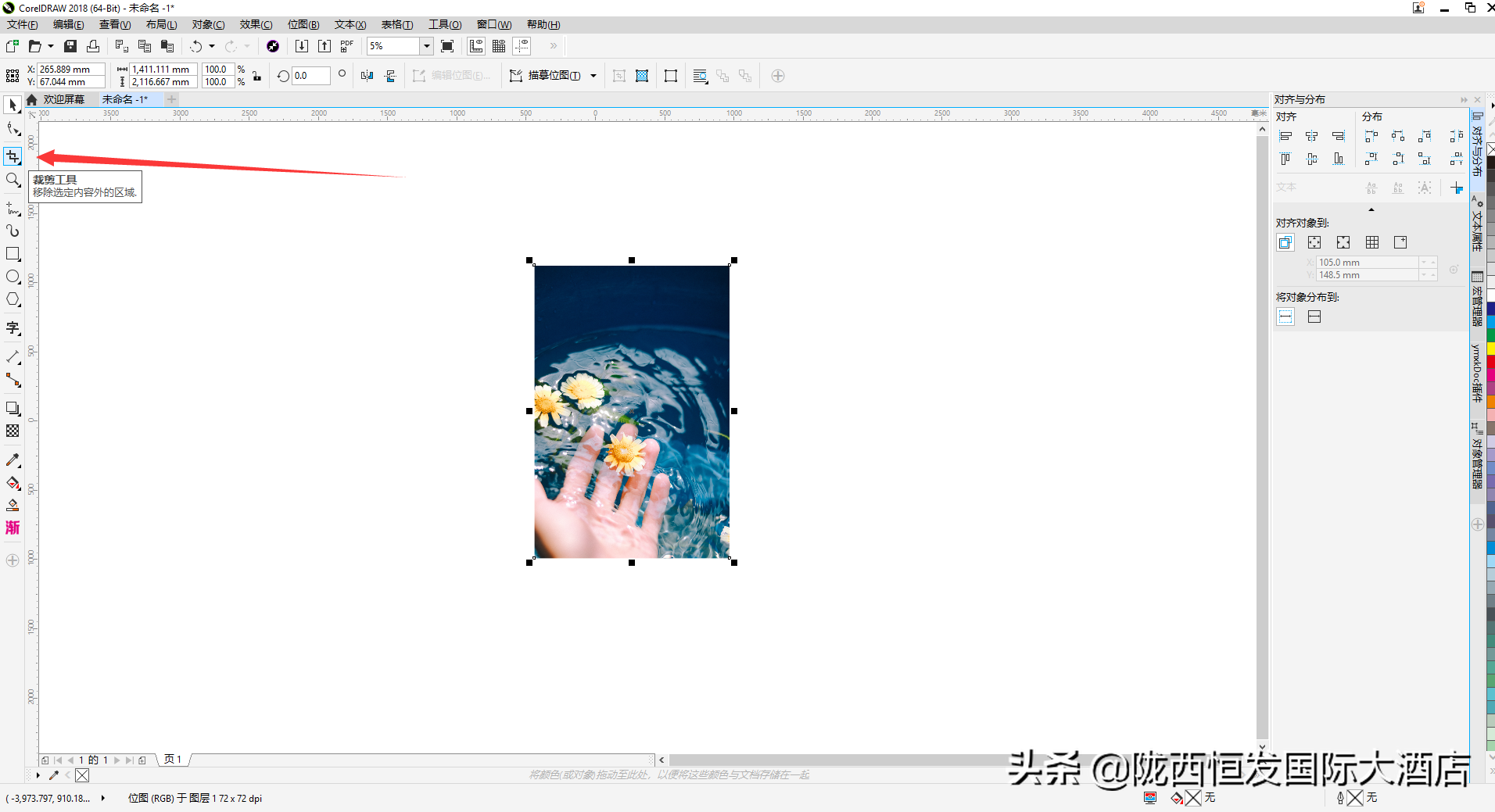This screenshot has height=812, width=1495.
Task: Switch to 欢迎屏幕 tab
Action: click(x=63, y=99)
